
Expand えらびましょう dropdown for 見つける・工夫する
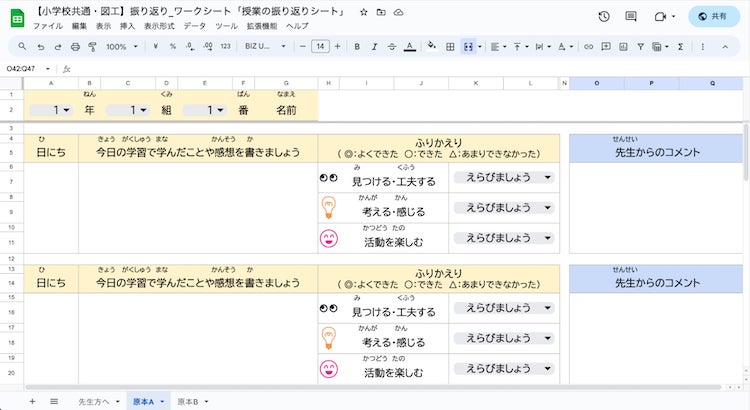547,178
